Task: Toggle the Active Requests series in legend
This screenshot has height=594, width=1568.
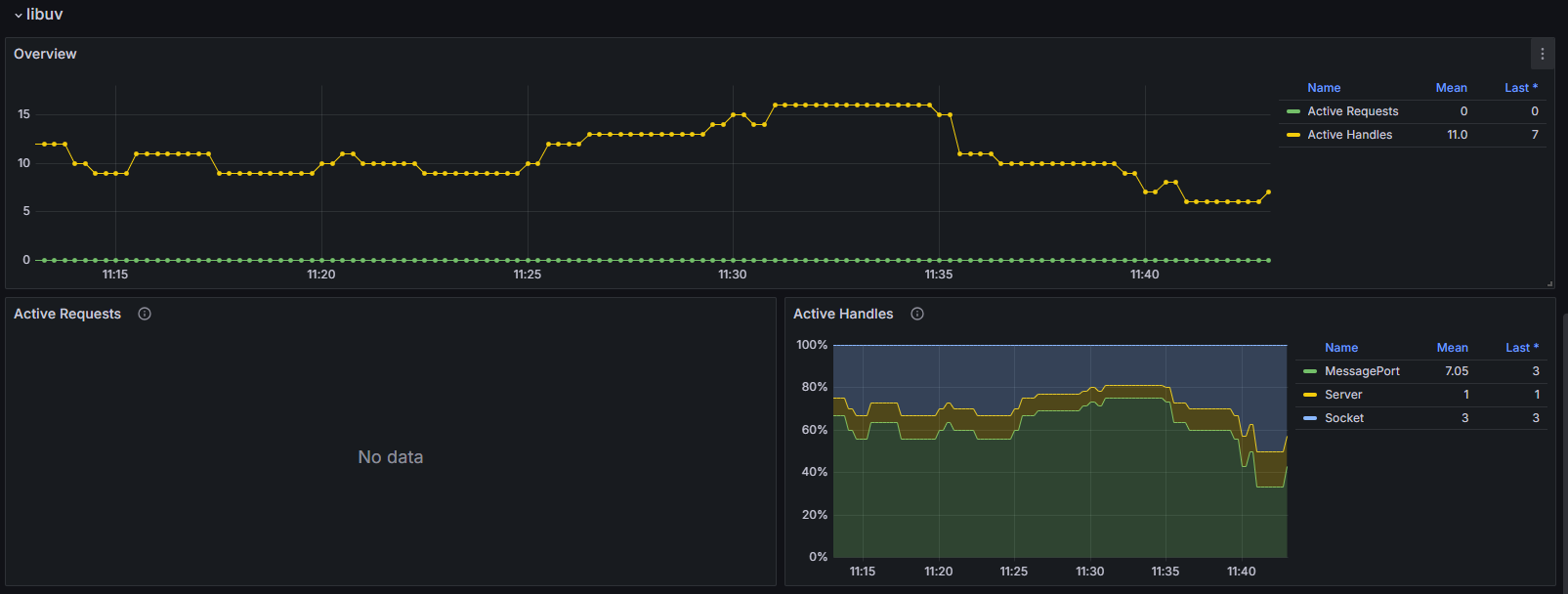Action: point(1352,111)
